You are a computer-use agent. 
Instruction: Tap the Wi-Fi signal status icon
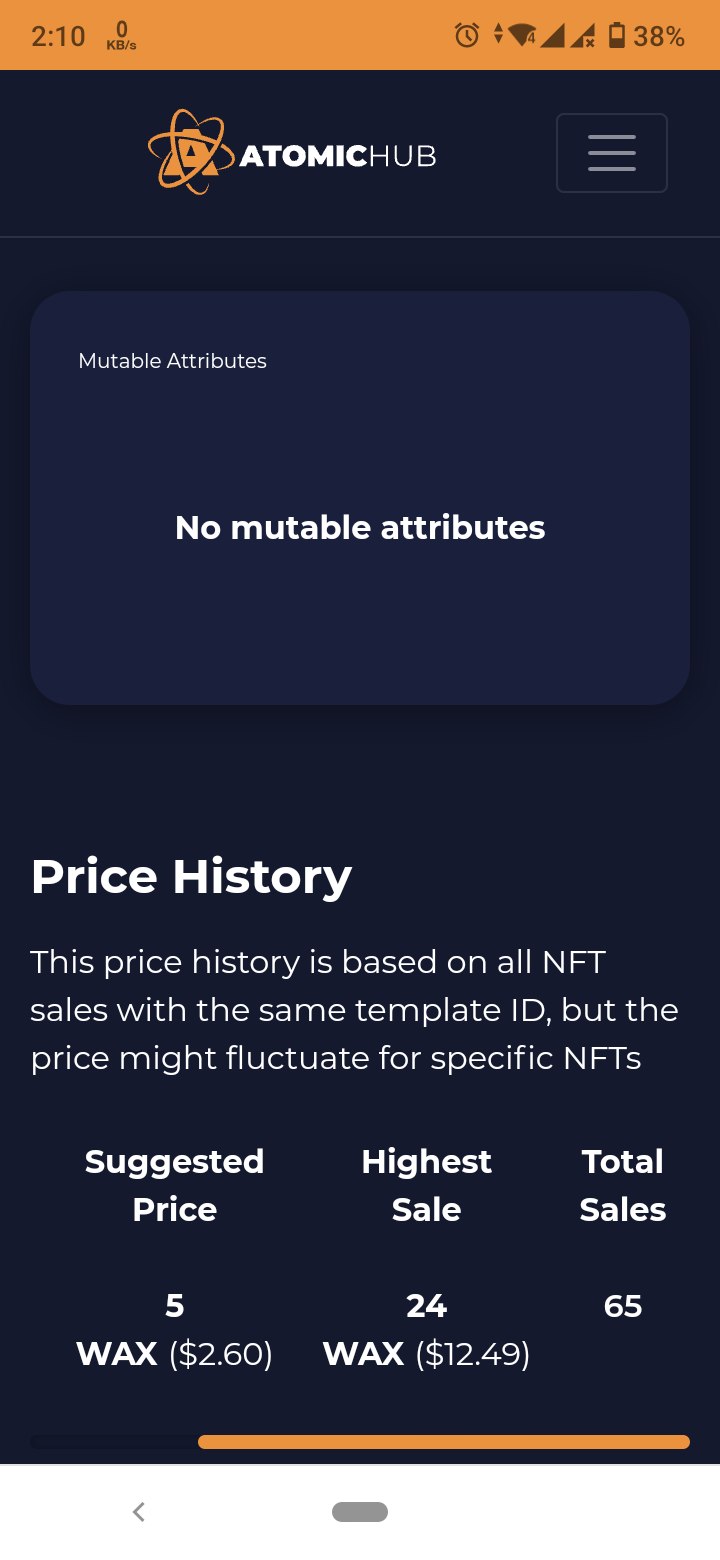coord(523,36)
